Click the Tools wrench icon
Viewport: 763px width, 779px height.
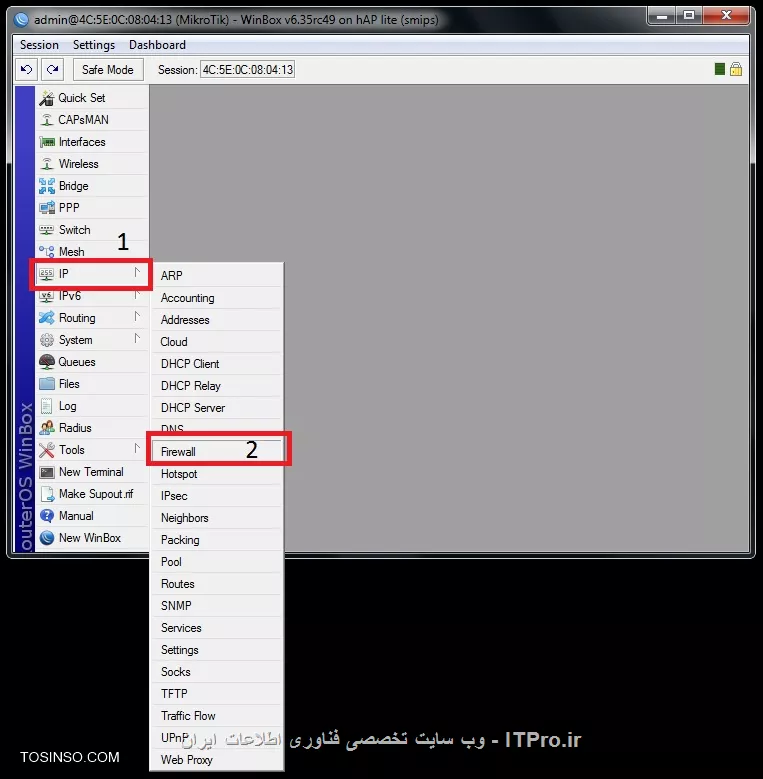pos(47,450)
